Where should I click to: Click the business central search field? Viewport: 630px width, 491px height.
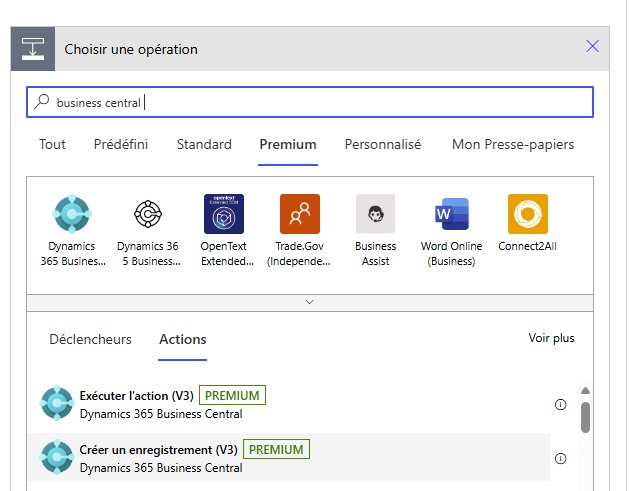[310, 102]
